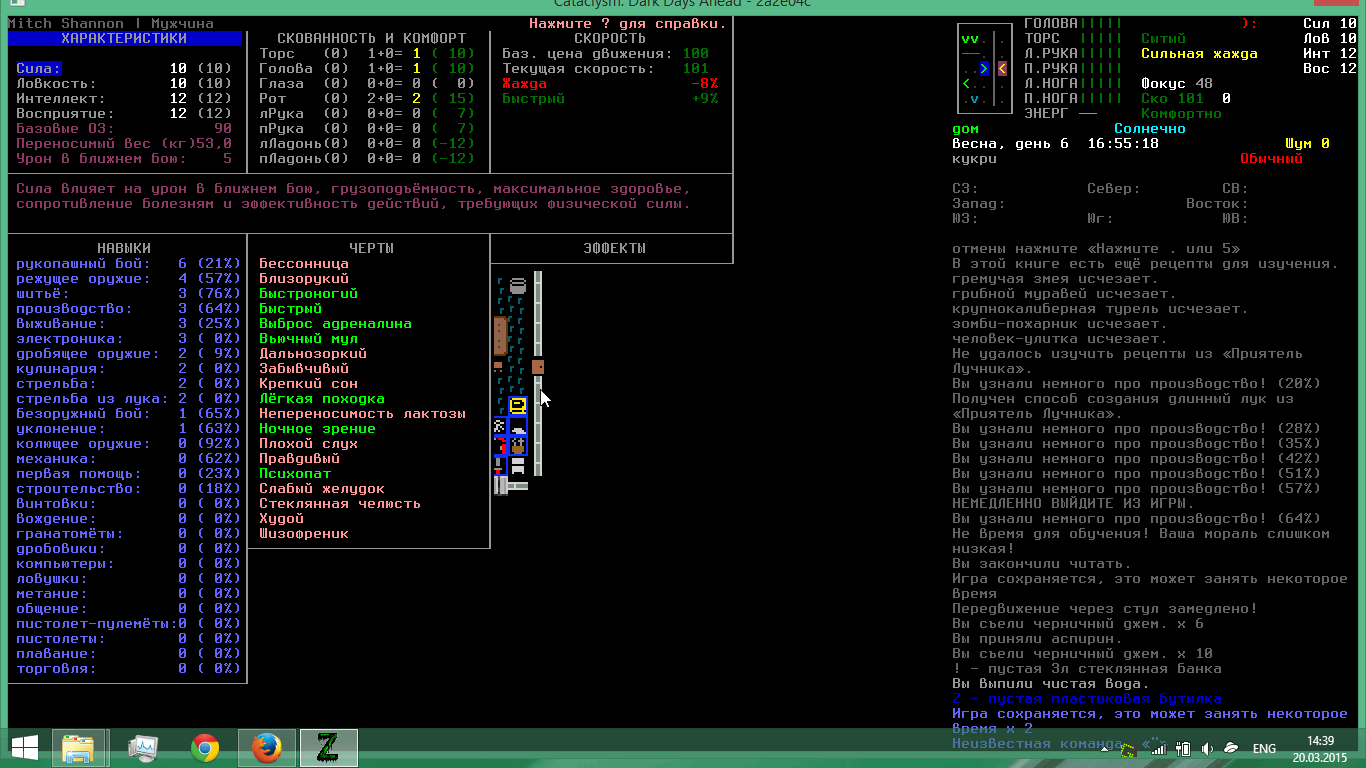Select the 'Восприятие:' stat row
The image size is (1366, 768).
point(125,114)
